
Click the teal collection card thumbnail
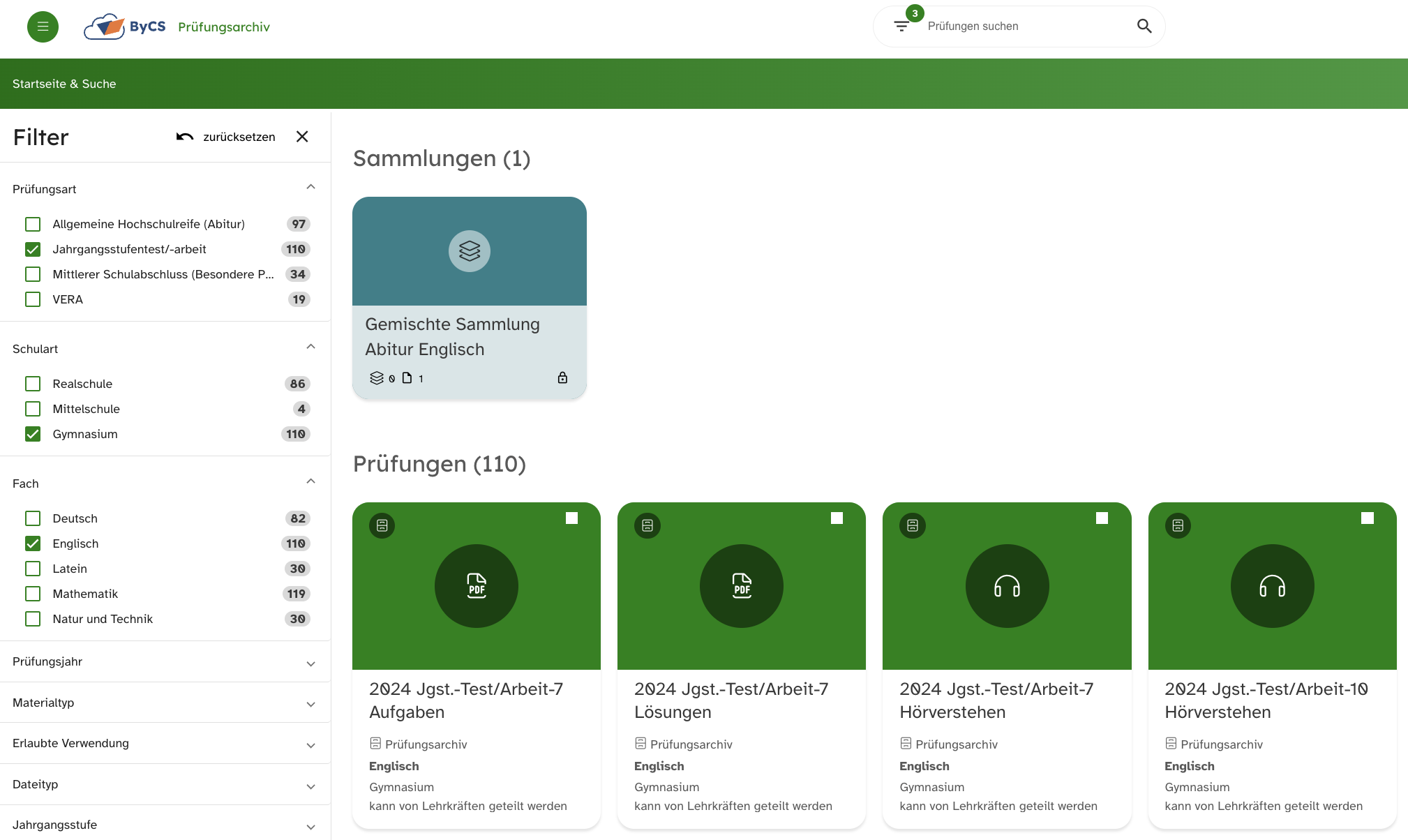(x=470, y=251)
